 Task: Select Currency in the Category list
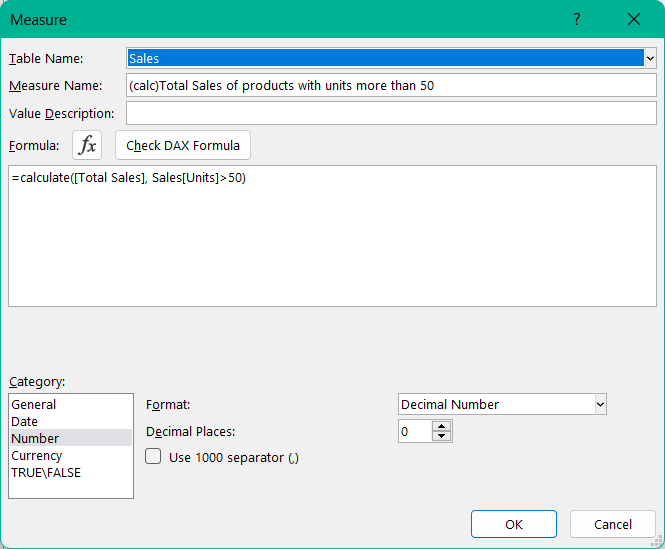tap(37, 455)
